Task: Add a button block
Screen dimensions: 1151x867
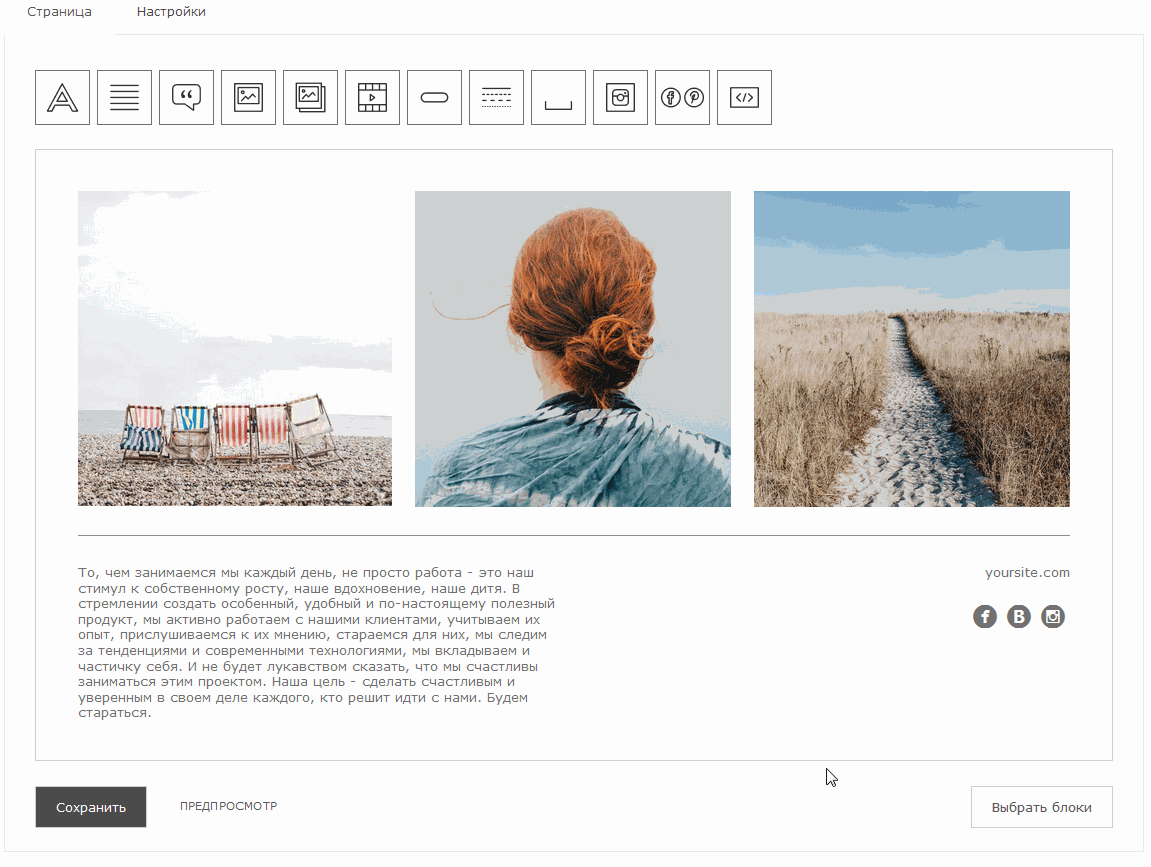Action: click(x=435, y=98)
